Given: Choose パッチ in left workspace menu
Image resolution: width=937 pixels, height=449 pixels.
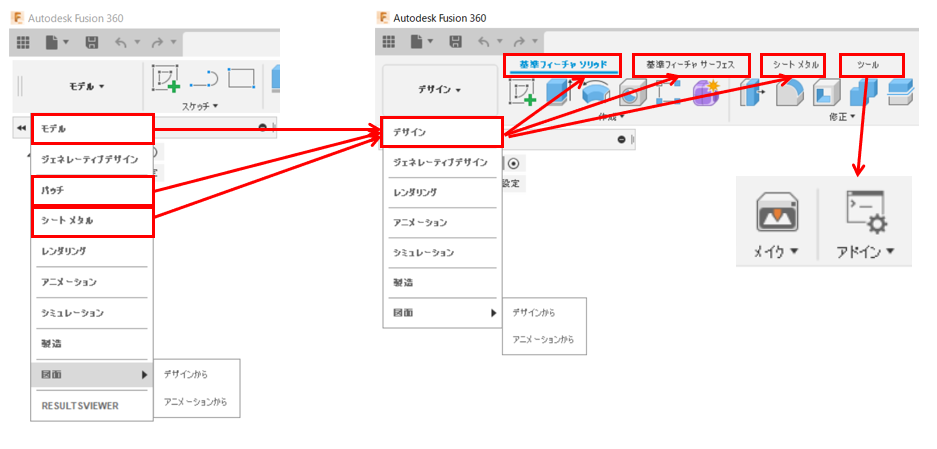Looking at the screenshot, I should pyautogui.click(x=92, y=191).
